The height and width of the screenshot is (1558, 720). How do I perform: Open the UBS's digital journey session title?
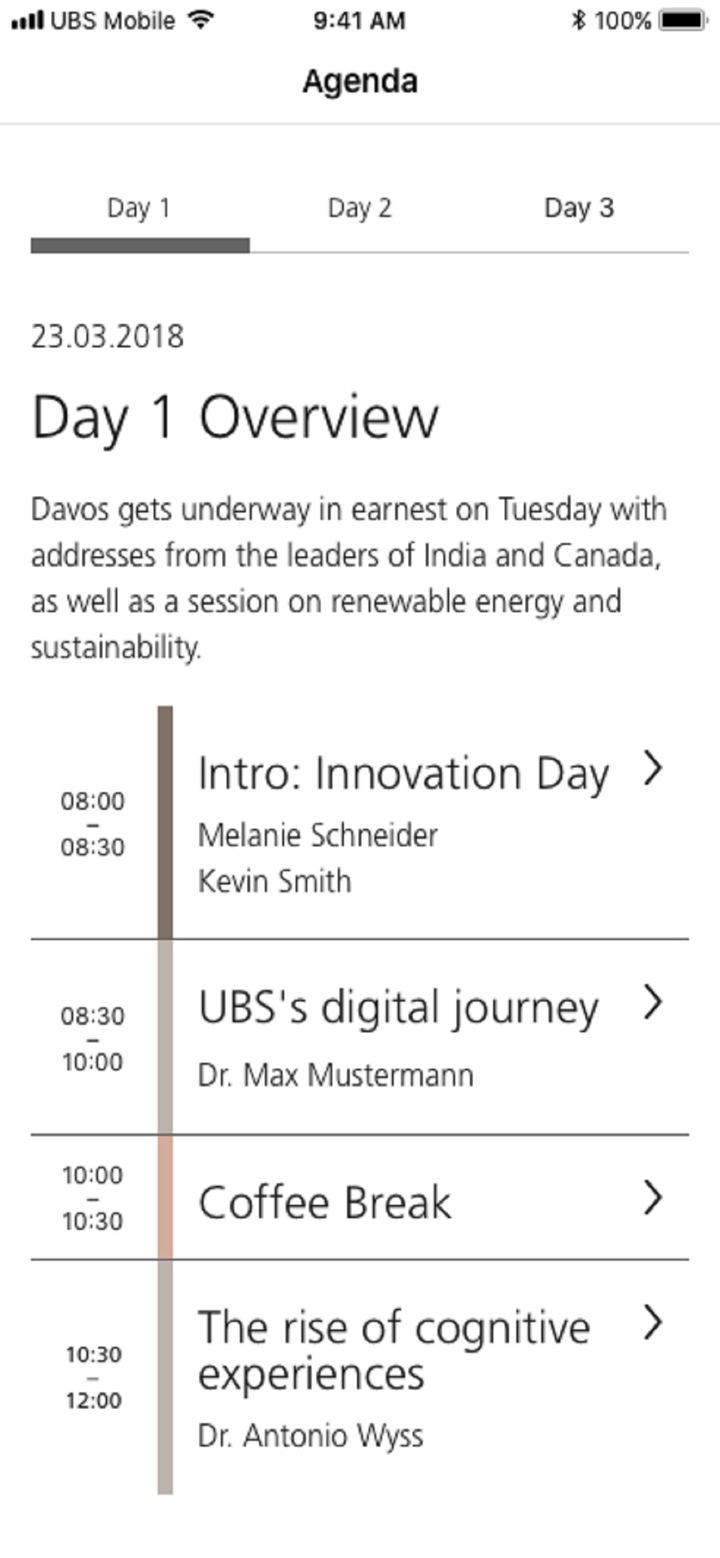[x=398, y=1008]
